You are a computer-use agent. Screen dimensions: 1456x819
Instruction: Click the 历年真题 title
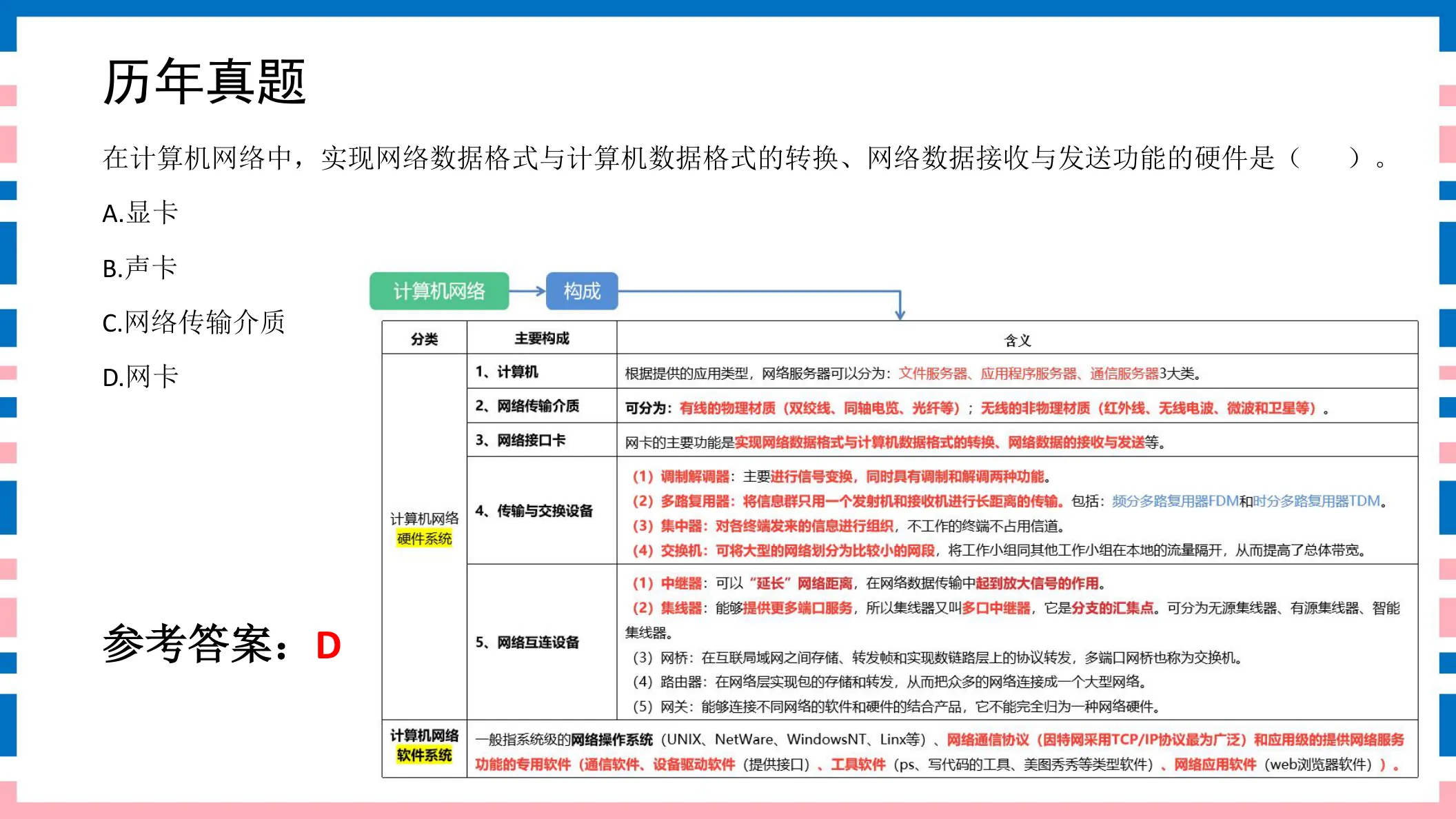[x=204, y=81]
